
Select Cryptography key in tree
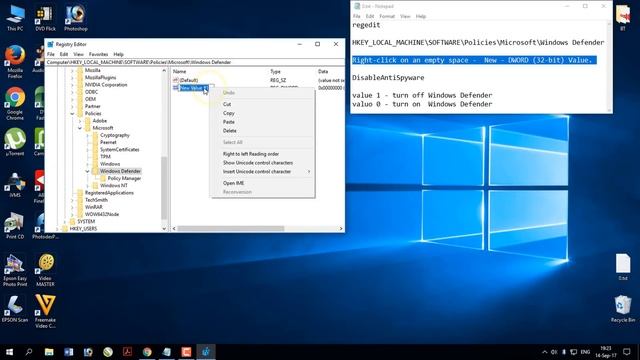[115, 135]
